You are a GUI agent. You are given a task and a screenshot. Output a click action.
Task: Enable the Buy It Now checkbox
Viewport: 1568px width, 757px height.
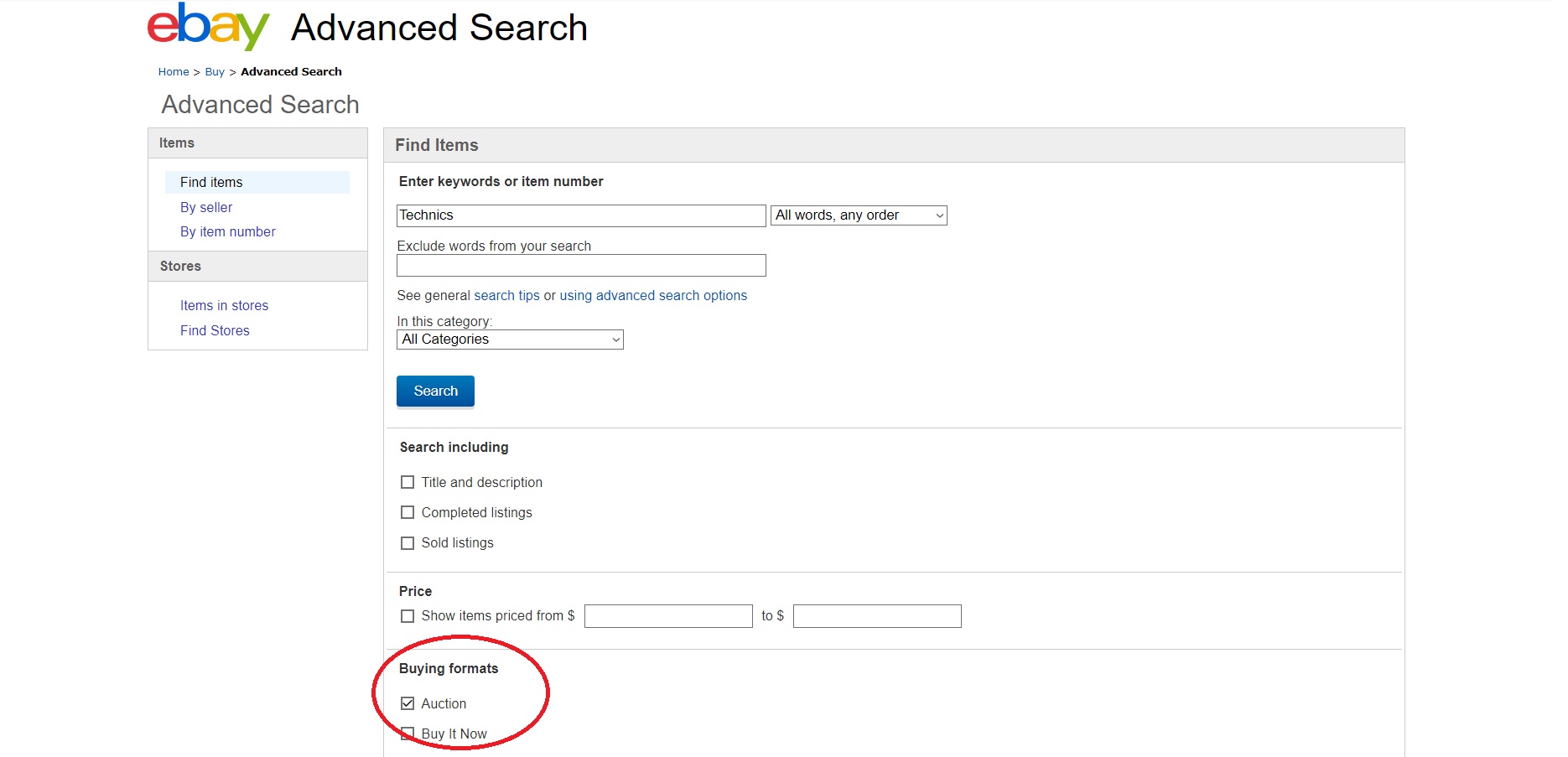tap(408, 734)
